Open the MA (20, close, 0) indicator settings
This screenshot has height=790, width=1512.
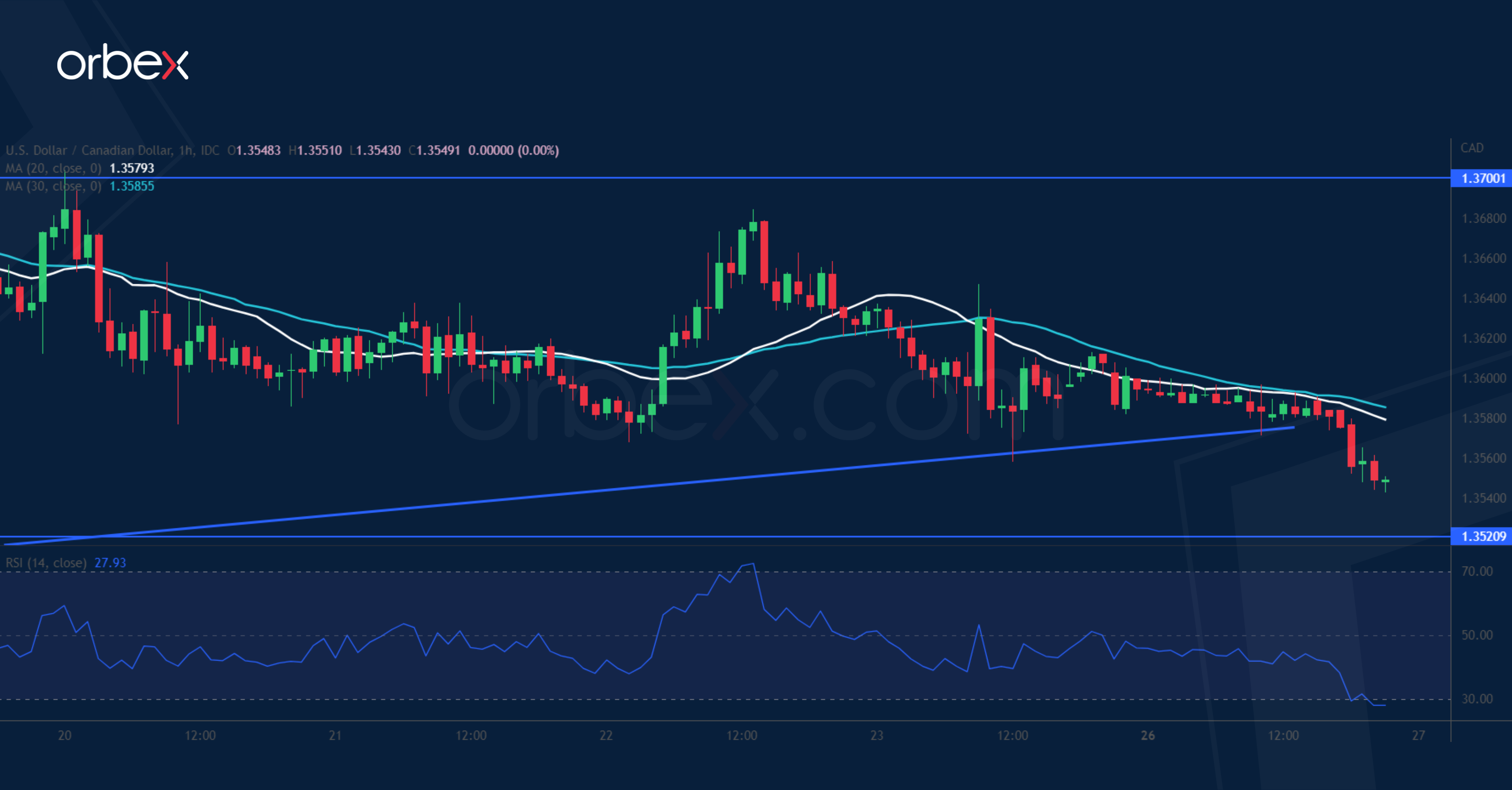point(53,169)
